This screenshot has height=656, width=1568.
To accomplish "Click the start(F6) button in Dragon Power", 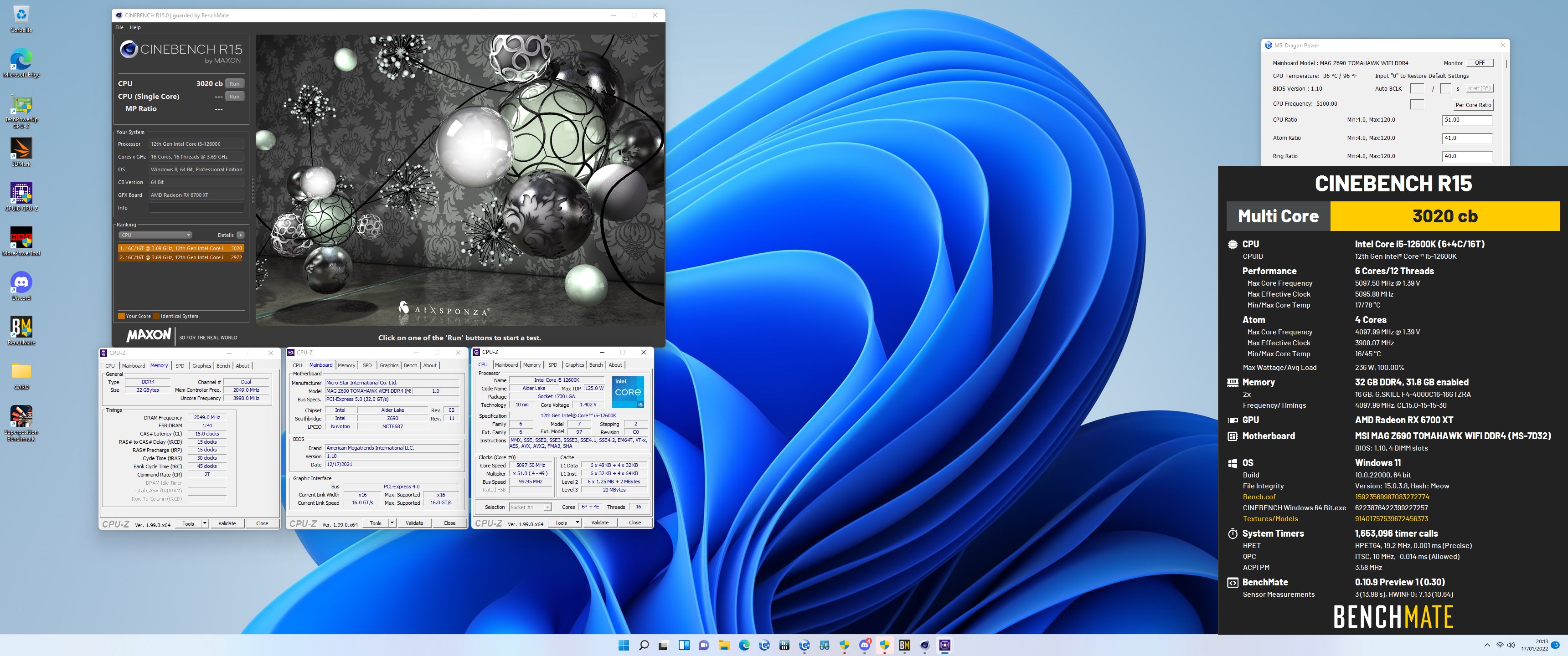I will coord(1479,89).
